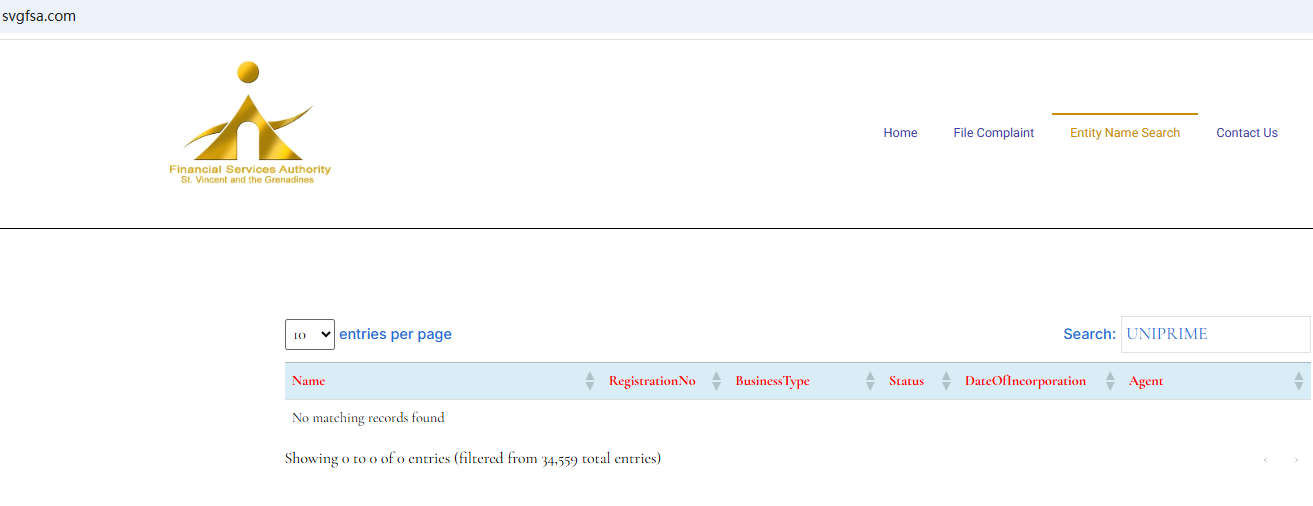Click the RegistrationNo sort arrows icon
1313x506 pixels.
[x=716, y=381]
